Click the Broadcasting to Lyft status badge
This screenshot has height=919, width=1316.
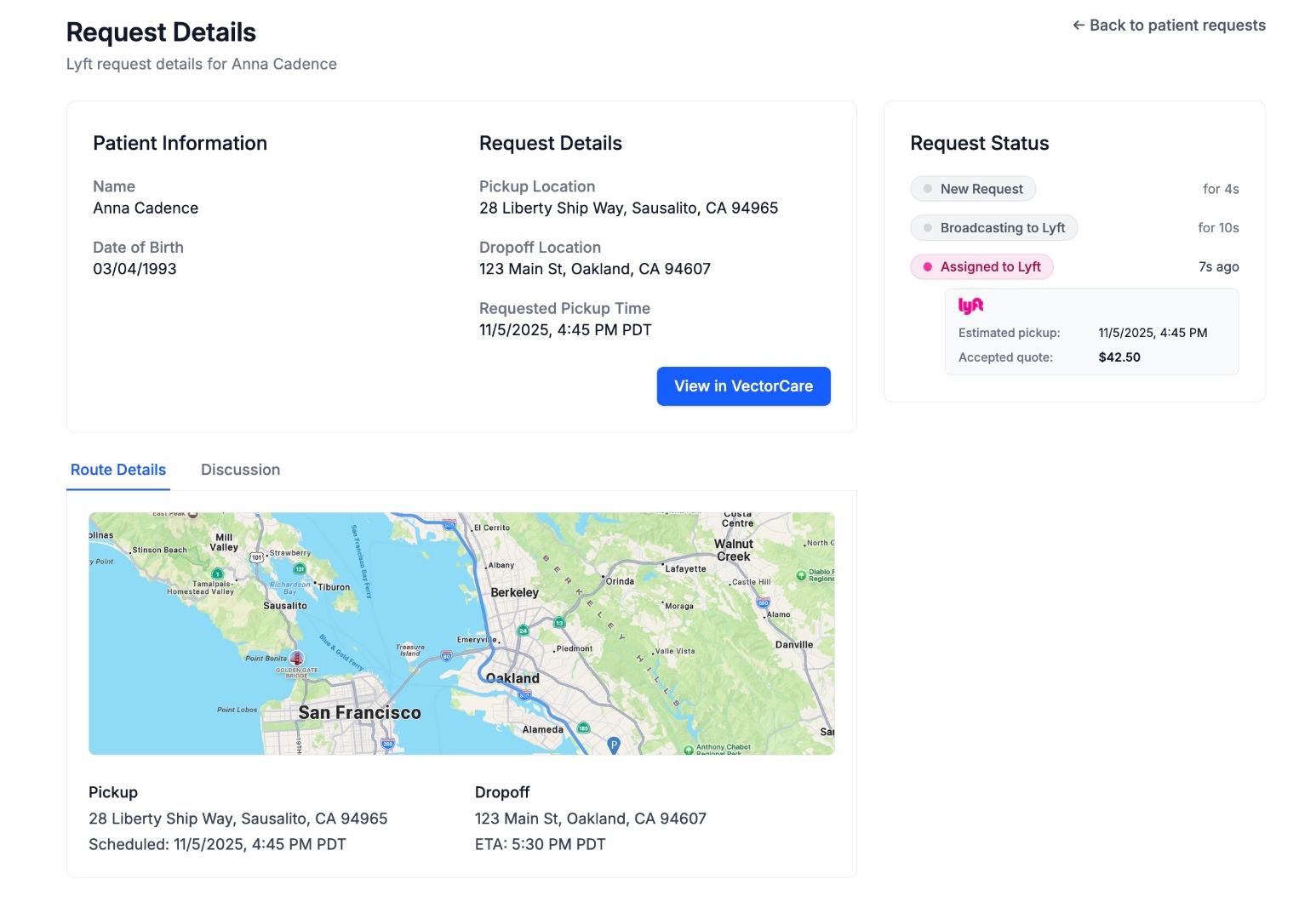[993, 228]
